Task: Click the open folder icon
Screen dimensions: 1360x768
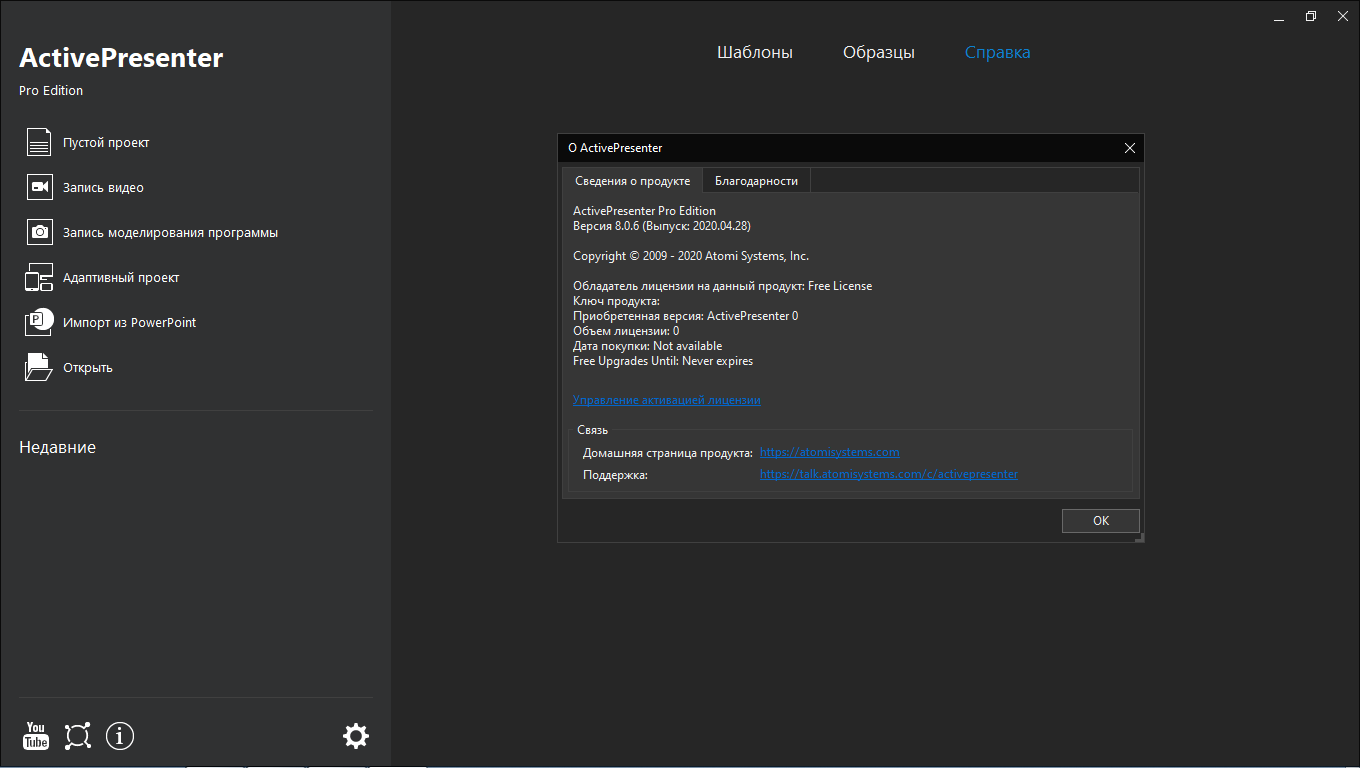Action: [x=39, y=367]
